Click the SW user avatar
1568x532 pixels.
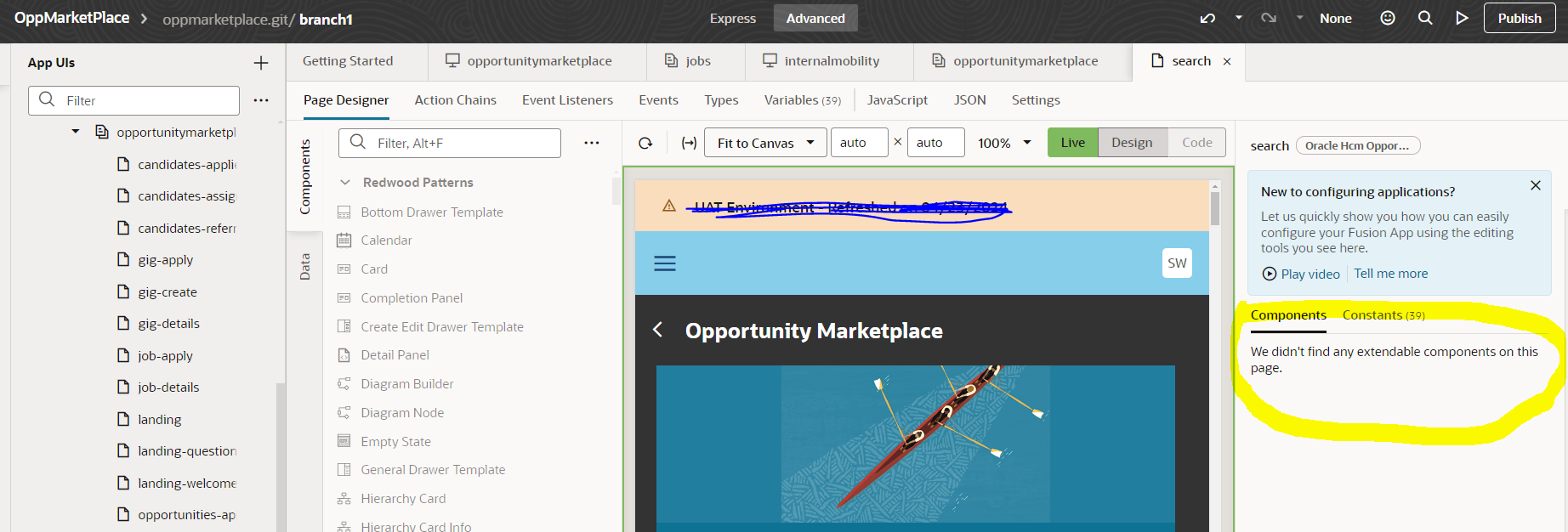click(x=1177, y=263)
